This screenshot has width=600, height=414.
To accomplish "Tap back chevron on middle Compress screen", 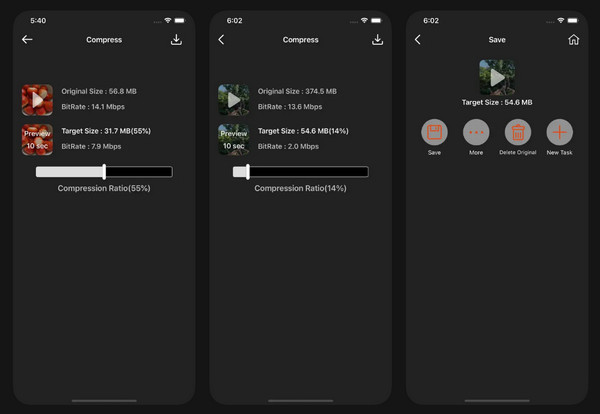I will point(221,39).
